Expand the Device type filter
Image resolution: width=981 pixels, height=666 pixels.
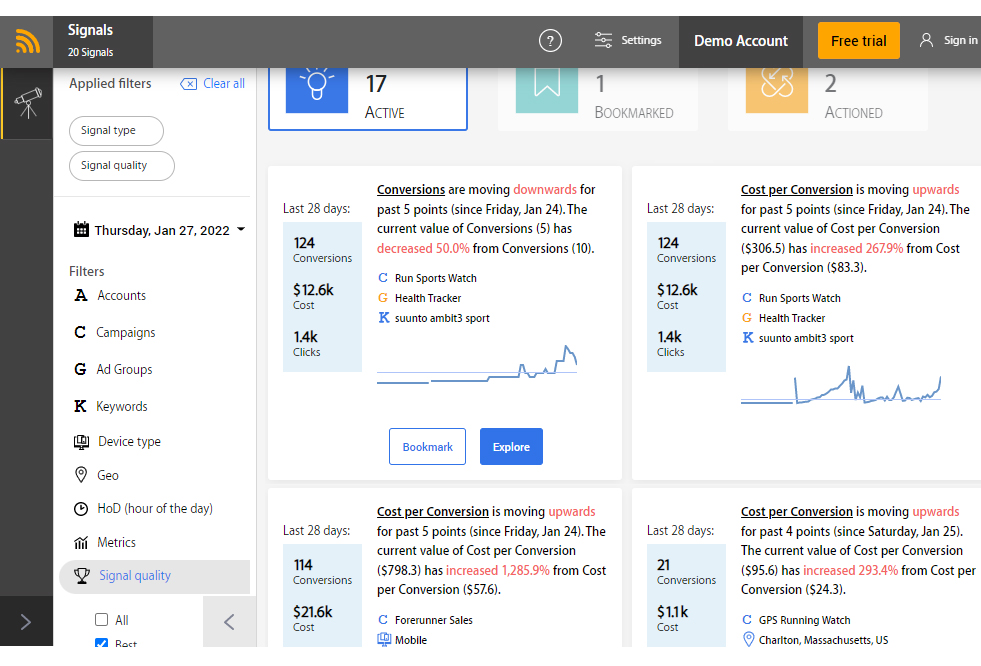click(129, 441)
